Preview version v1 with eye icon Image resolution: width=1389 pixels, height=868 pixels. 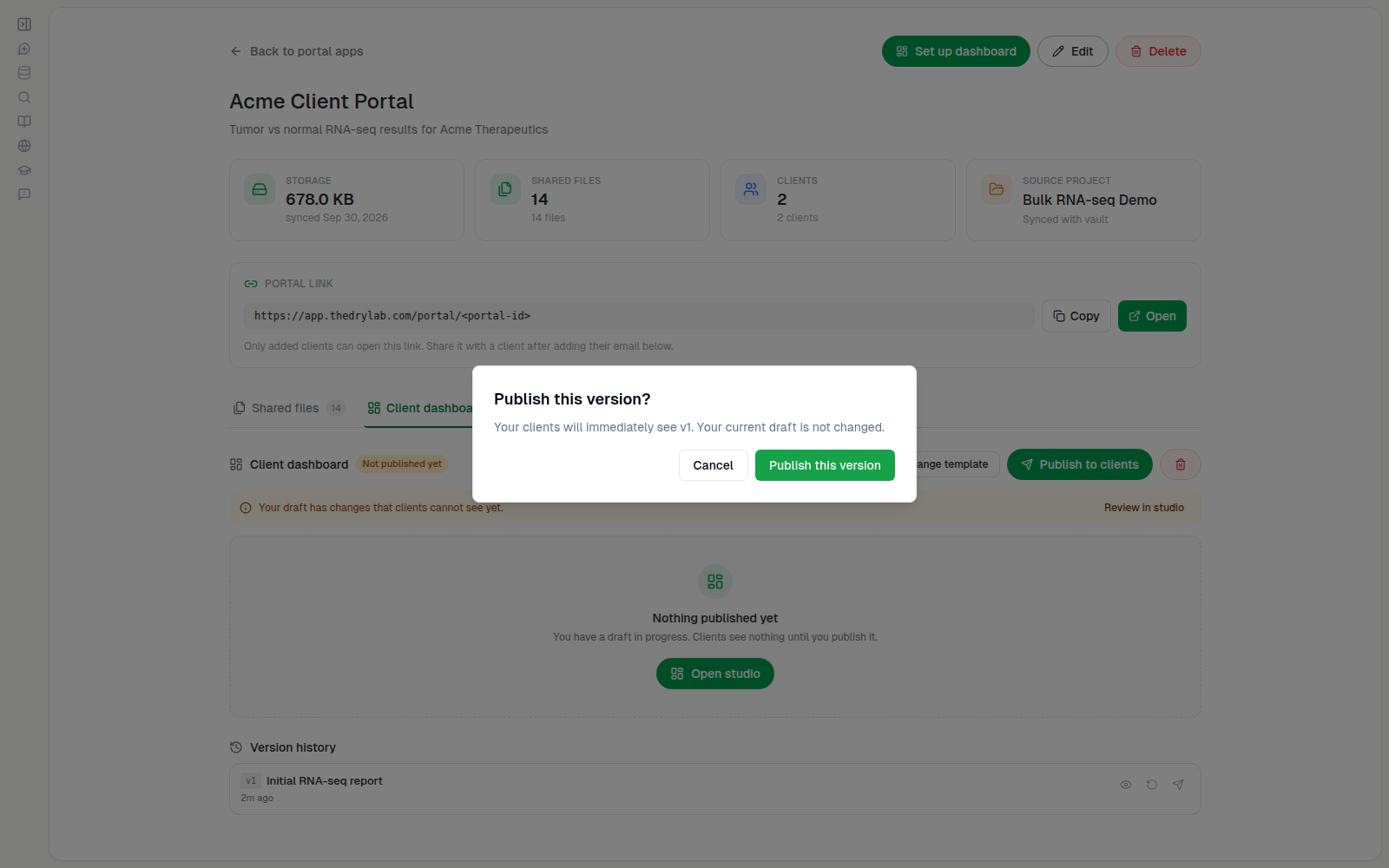tap(1126, 785)
